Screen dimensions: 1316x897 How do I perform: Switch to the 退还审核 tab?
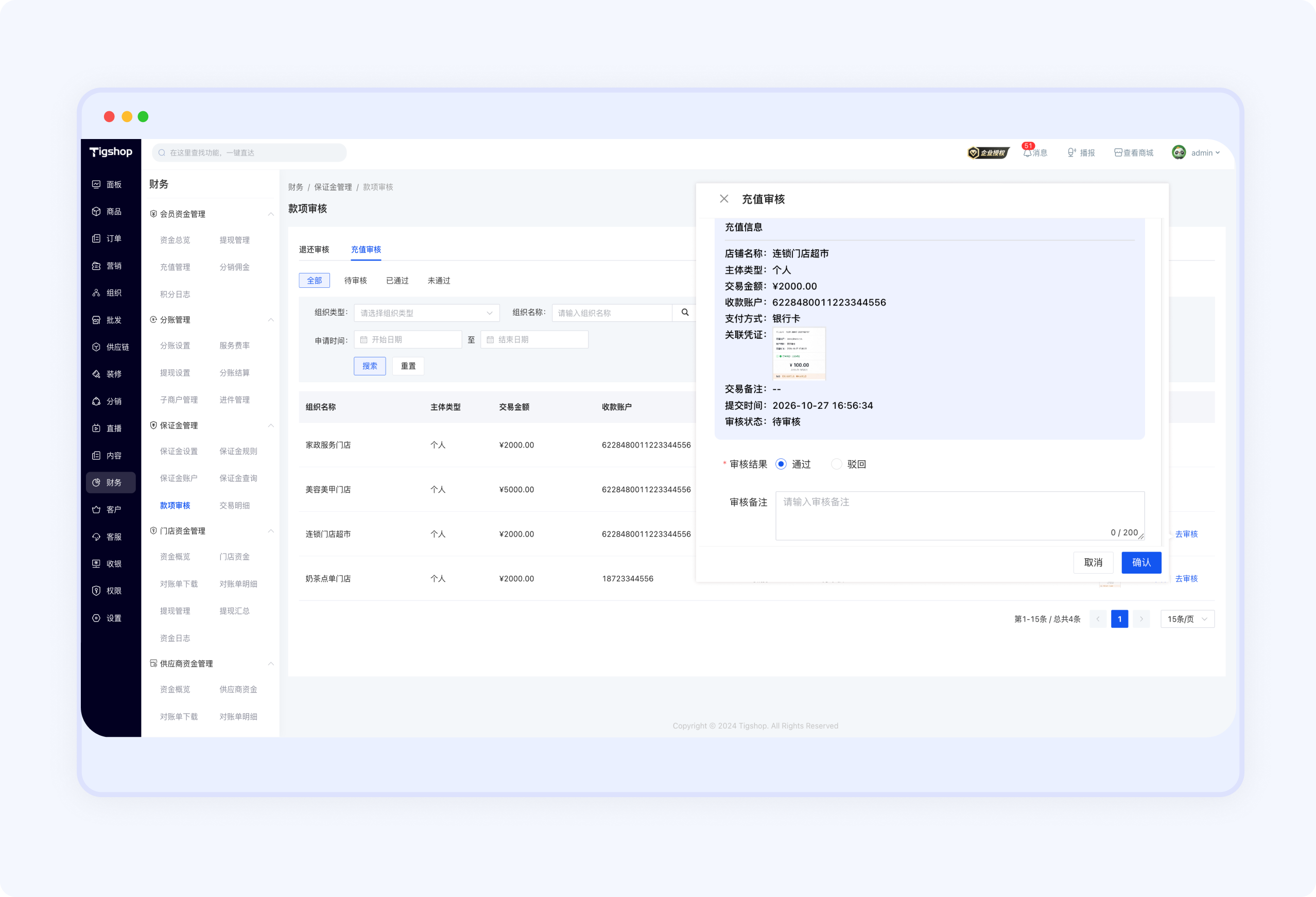[x=314, y=250]
